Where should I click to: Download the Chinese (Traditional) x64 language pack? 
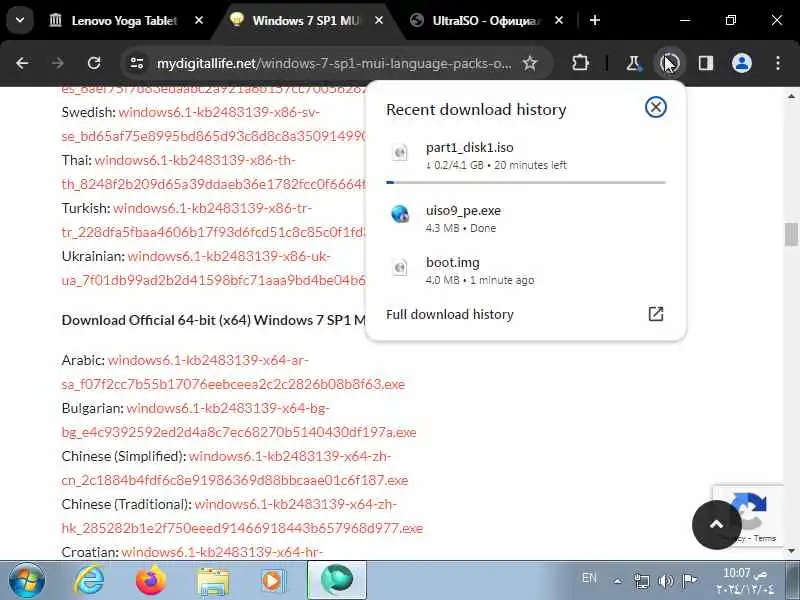click(242, 516)
